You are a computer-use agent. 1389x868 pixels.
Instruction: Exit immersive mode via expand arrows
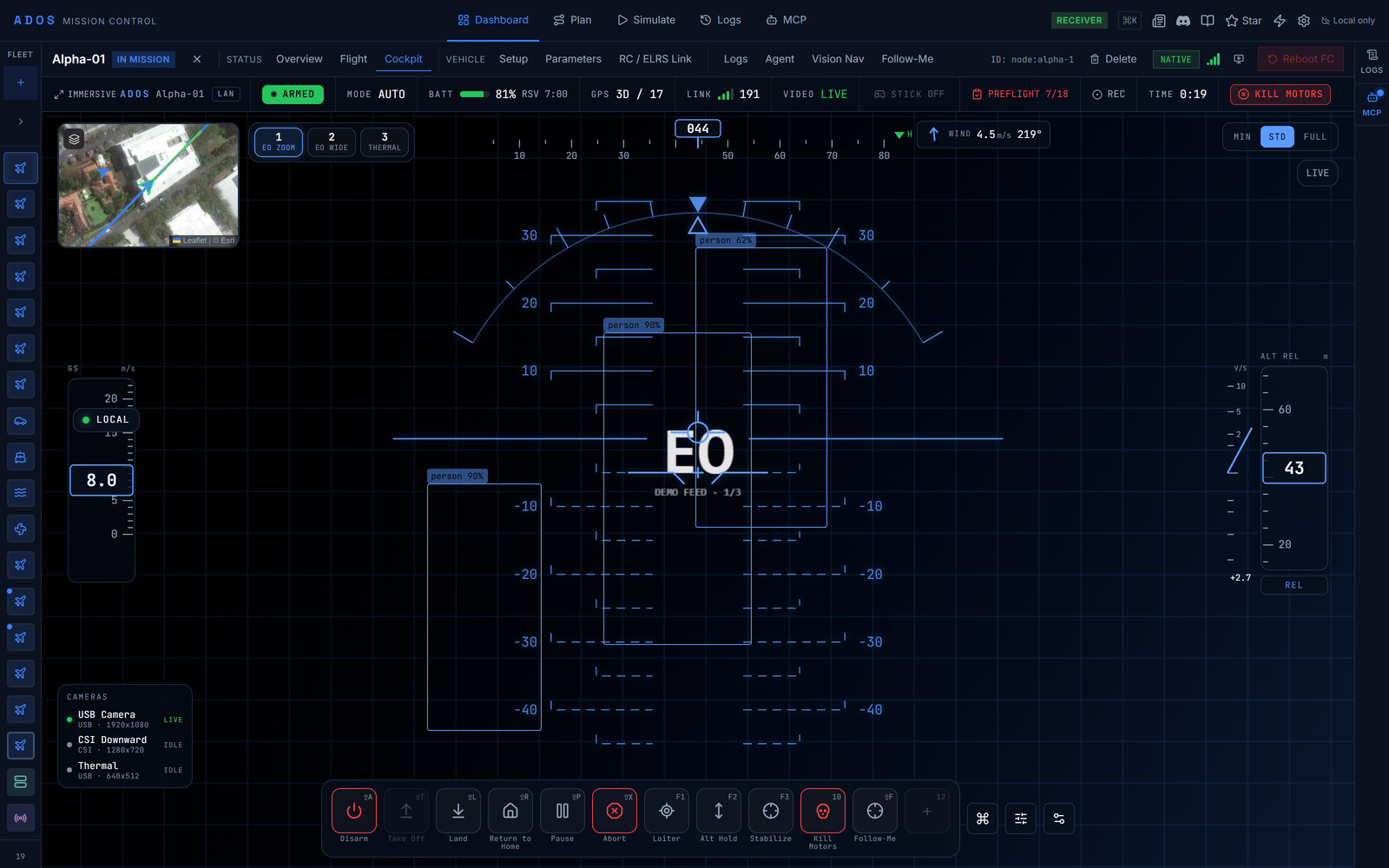pos(59,94)
